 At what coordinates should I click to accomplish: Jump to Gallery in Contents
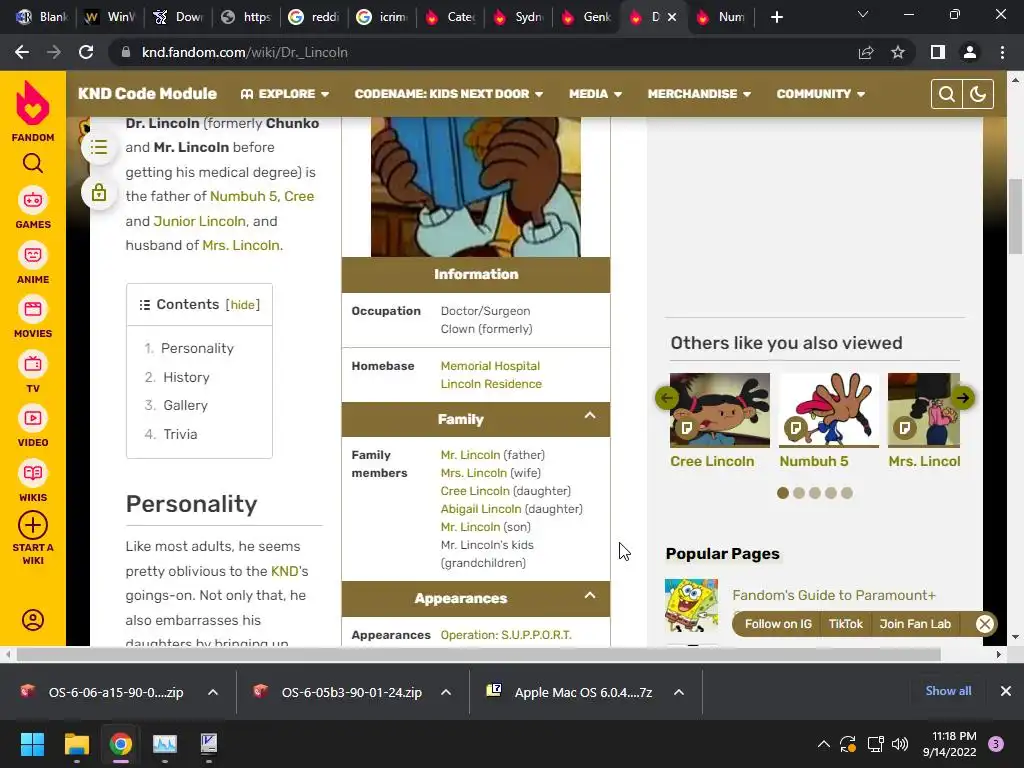(x=185, y=406)
